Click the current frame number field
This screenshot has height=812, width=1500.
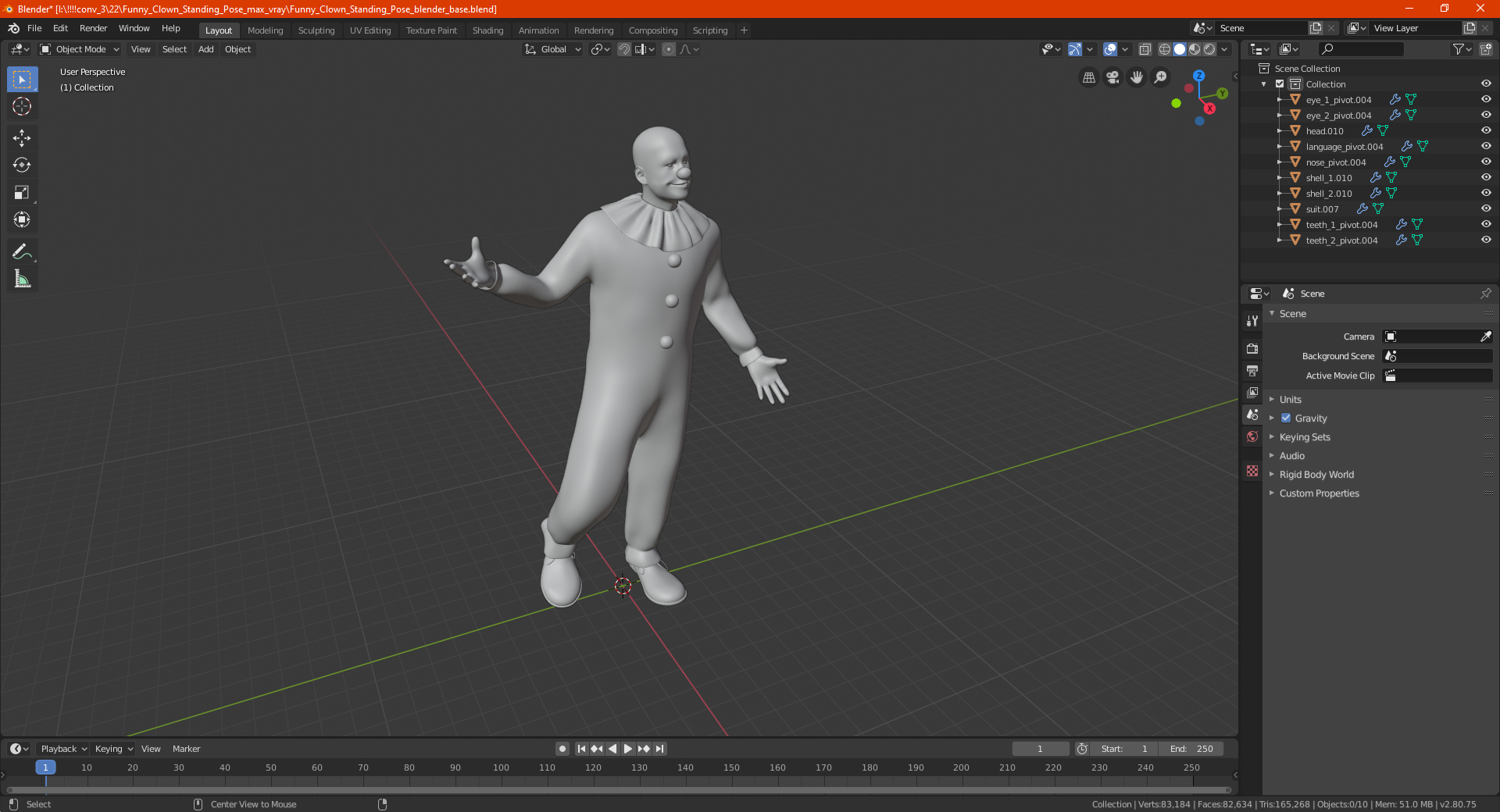(1040, 749)
